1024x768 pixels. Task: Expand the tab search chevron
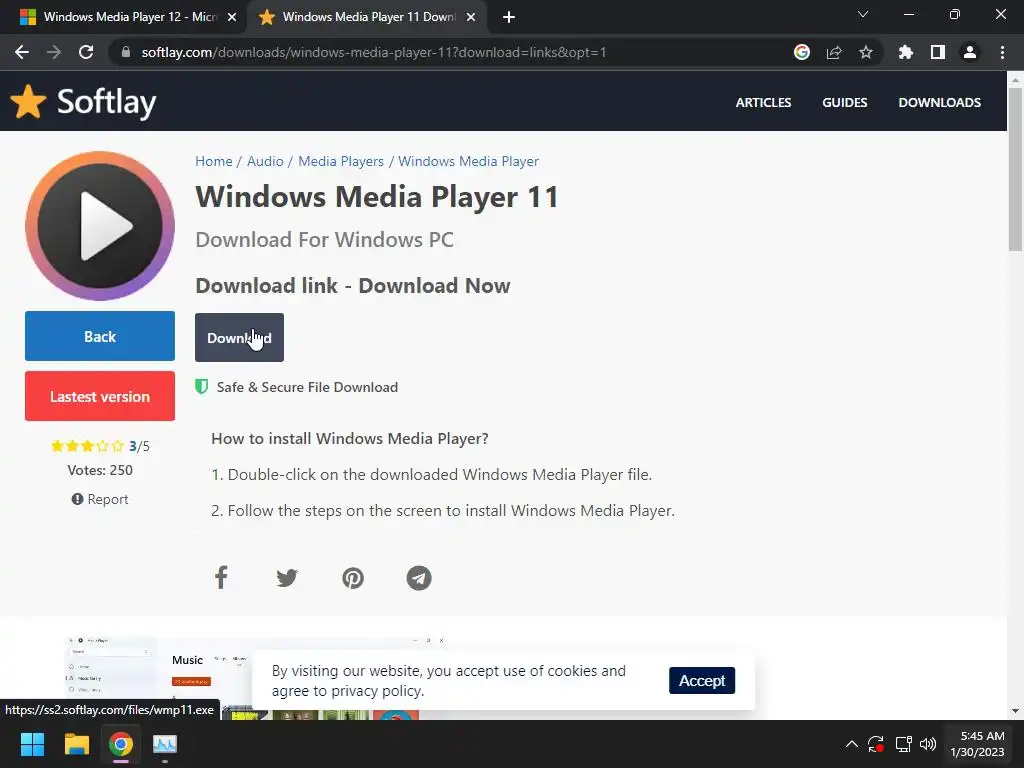point(863,14)
